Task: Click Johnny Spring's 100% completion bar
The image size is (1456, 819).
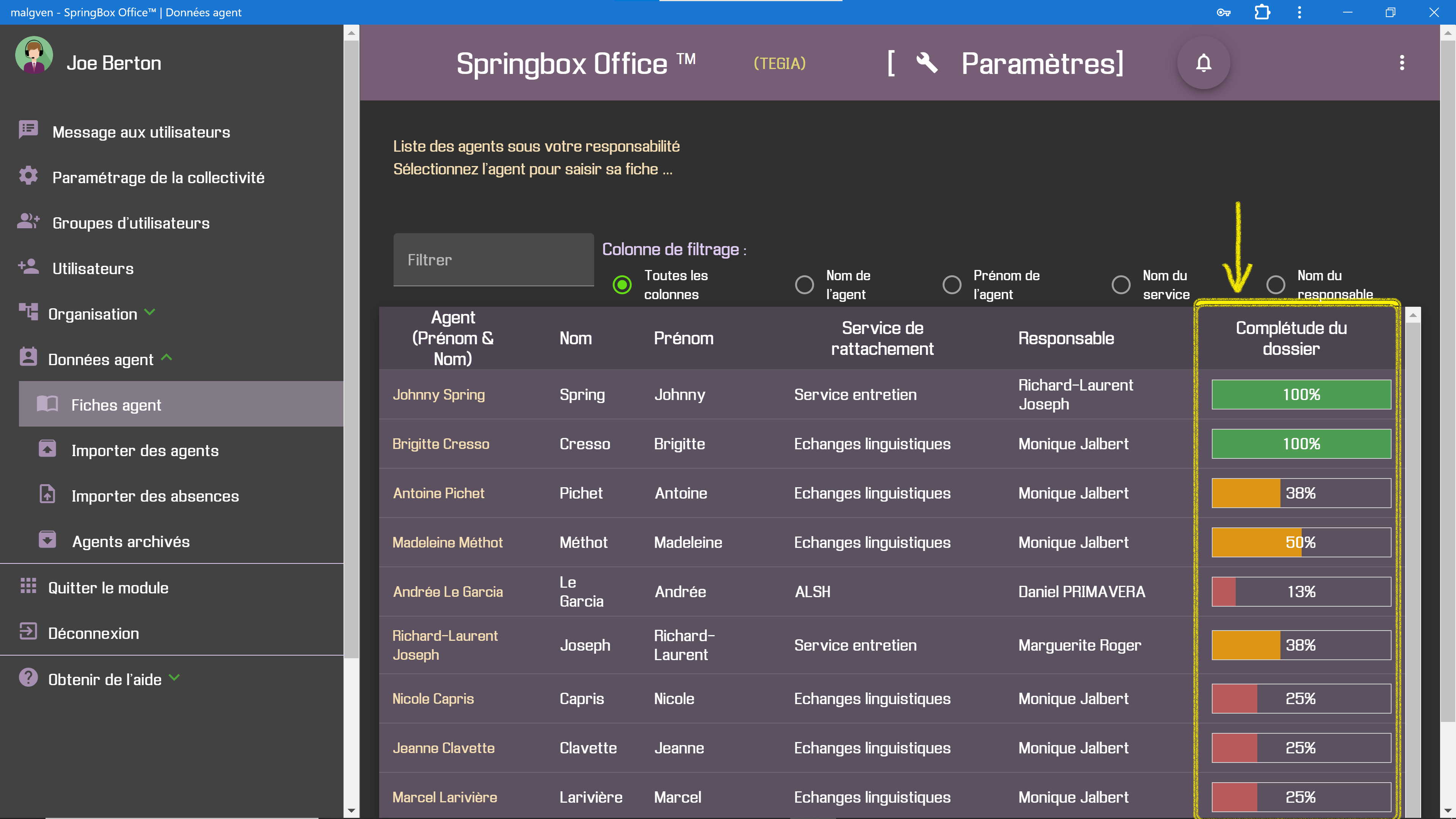Action: 1301,394
